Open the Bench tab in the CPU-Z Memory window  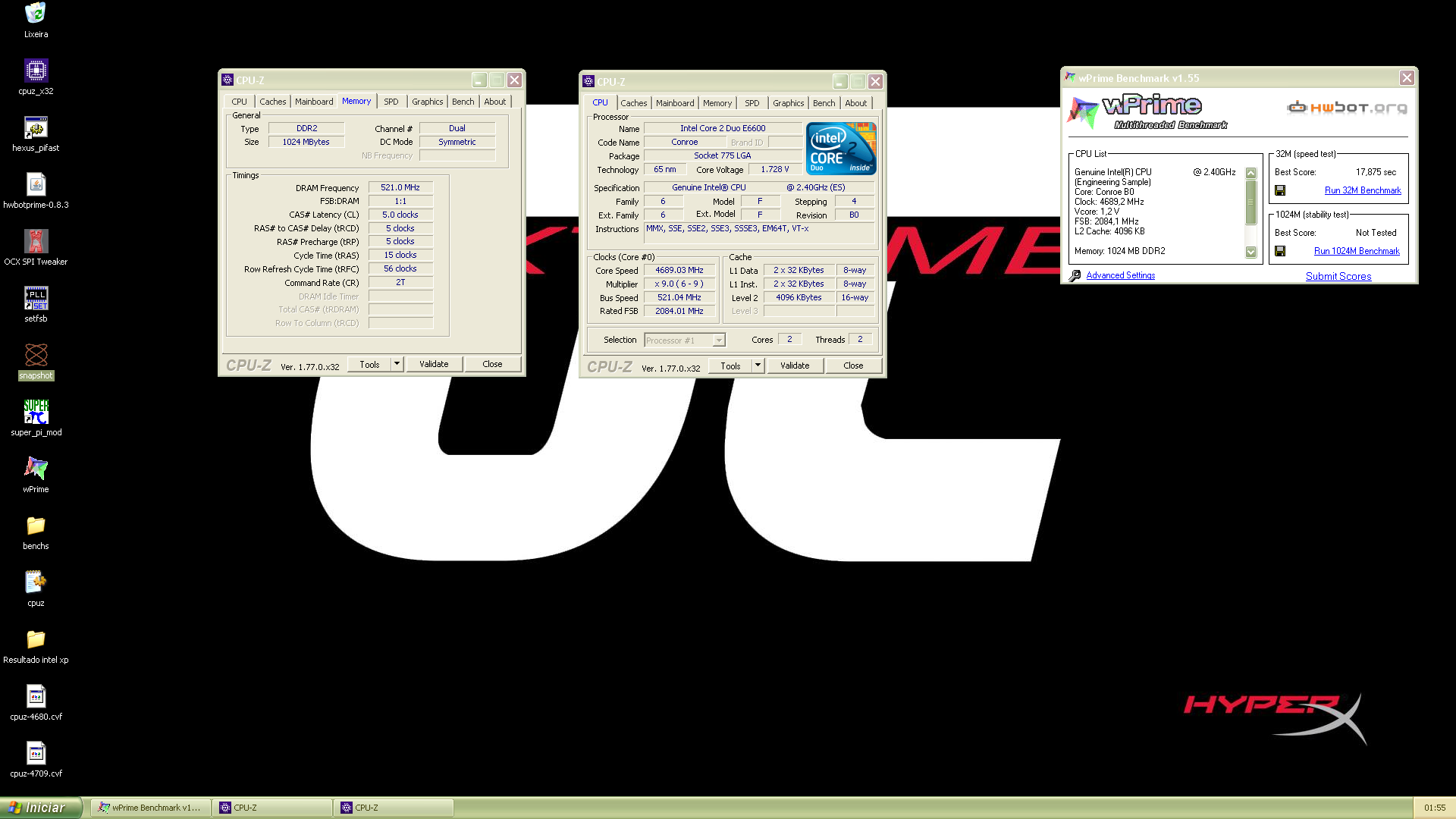463,102
